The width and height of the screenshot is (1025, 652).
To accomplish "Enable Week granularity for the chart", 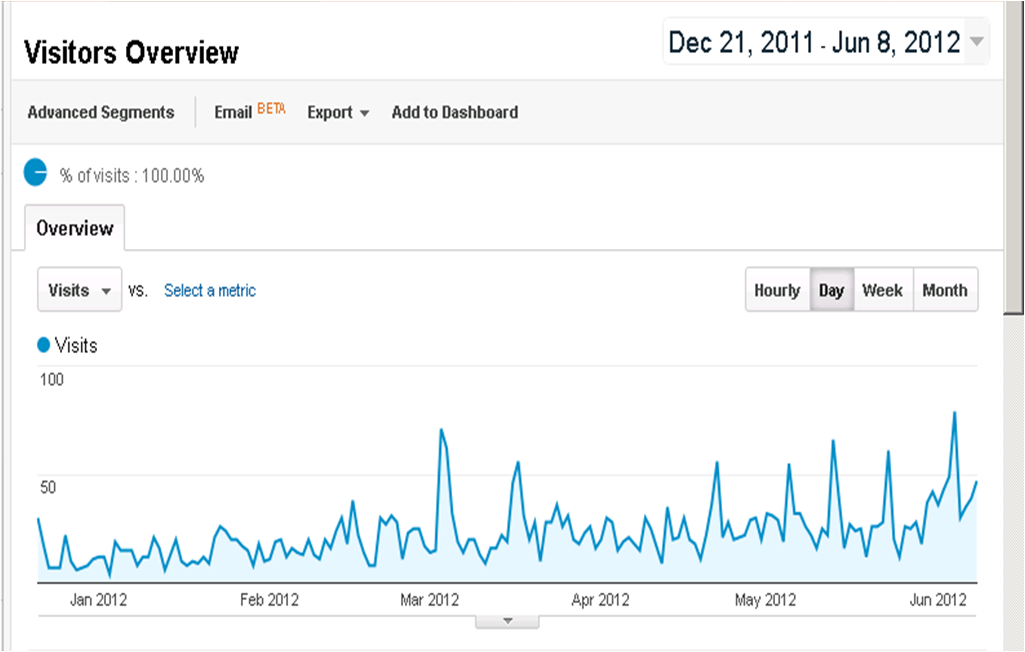I will pyautogui.click(x=883, y=290).
